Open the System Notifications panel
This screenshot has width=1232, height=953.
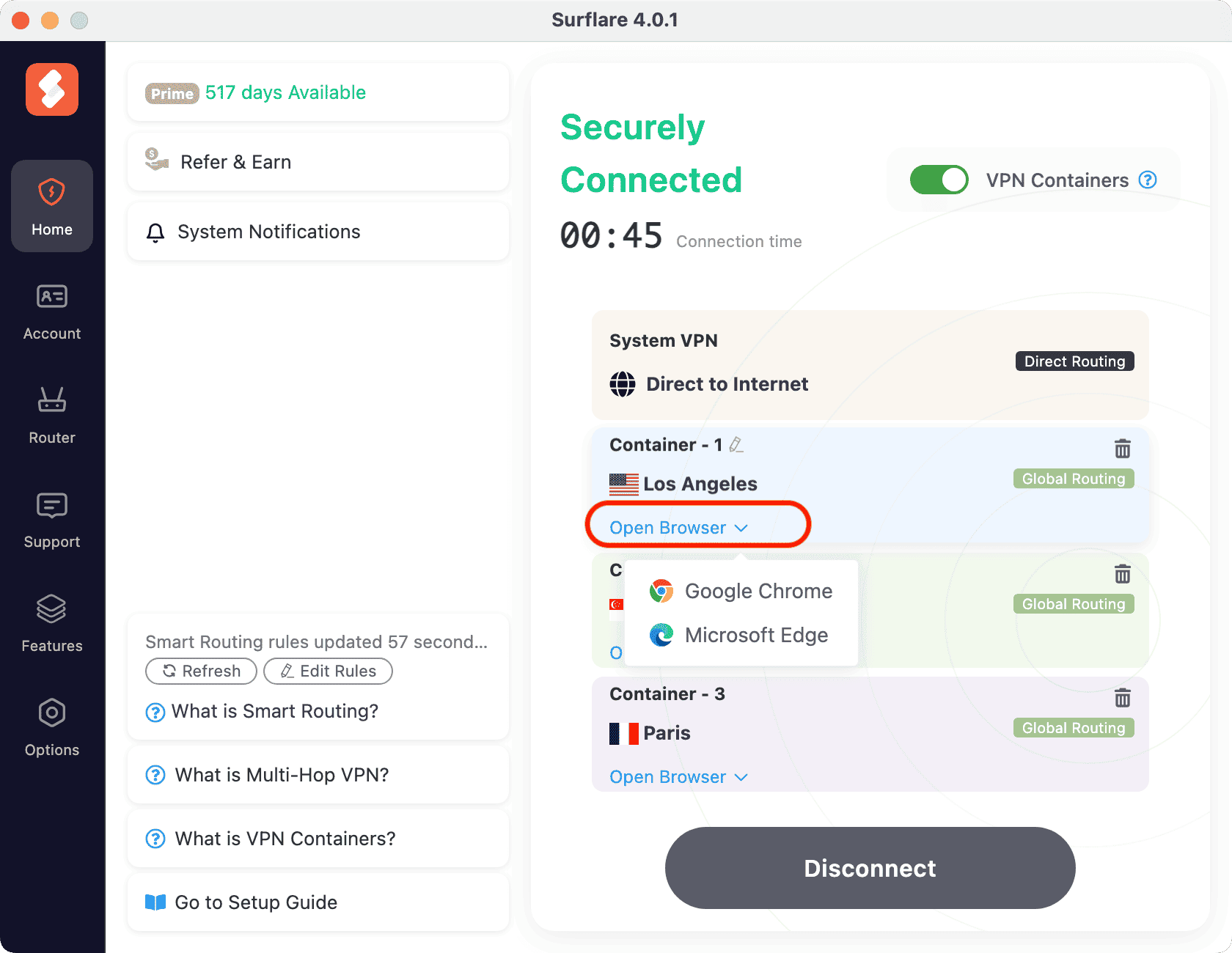(x=268, y=232)
